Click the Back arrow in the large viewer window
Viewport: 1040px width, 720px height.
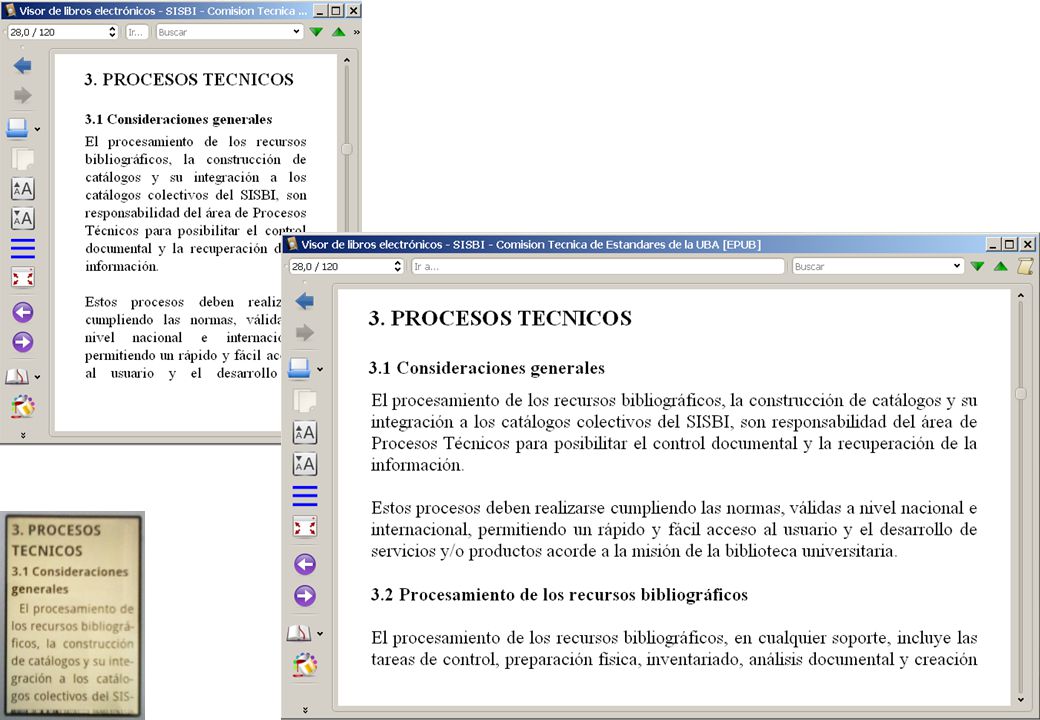point(304,302)
